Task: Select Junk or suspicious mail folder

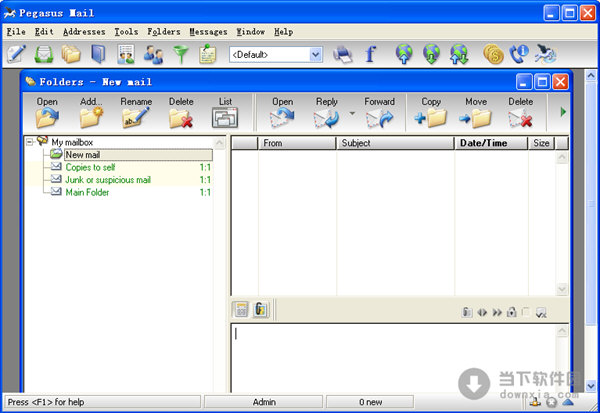Action: [x=108, y=180]
